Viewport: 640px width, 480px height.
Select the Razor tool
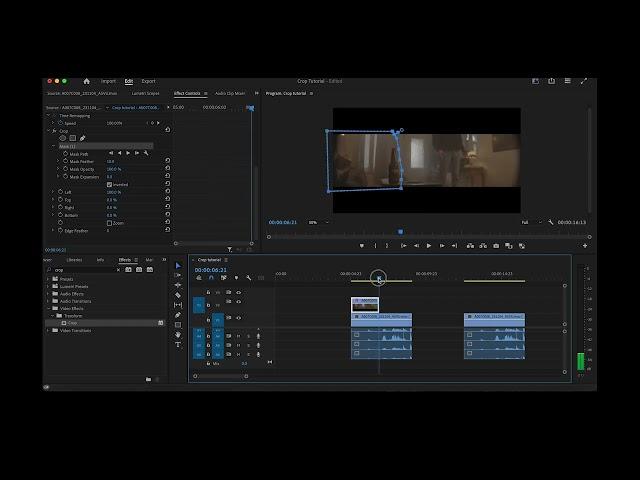(x=178, y=295)
